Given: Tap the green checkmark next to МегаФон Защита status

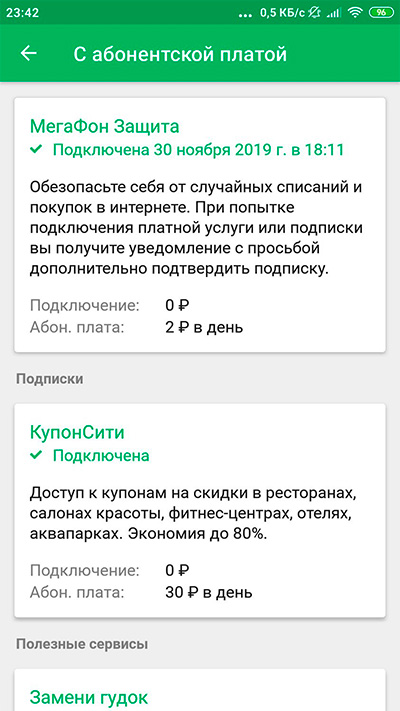Looking at the screenshot, I should [x=36, y=149].
